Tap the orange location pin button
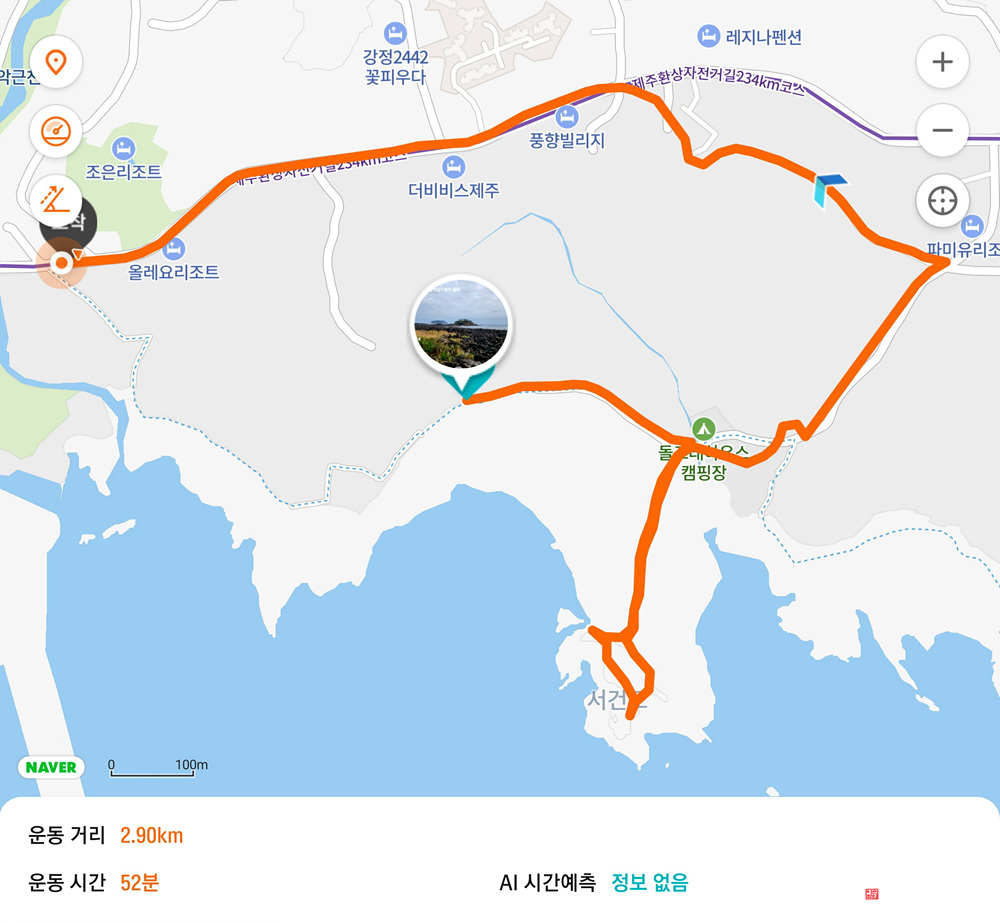The image size is (1000, 923). [x=56, y=62]
